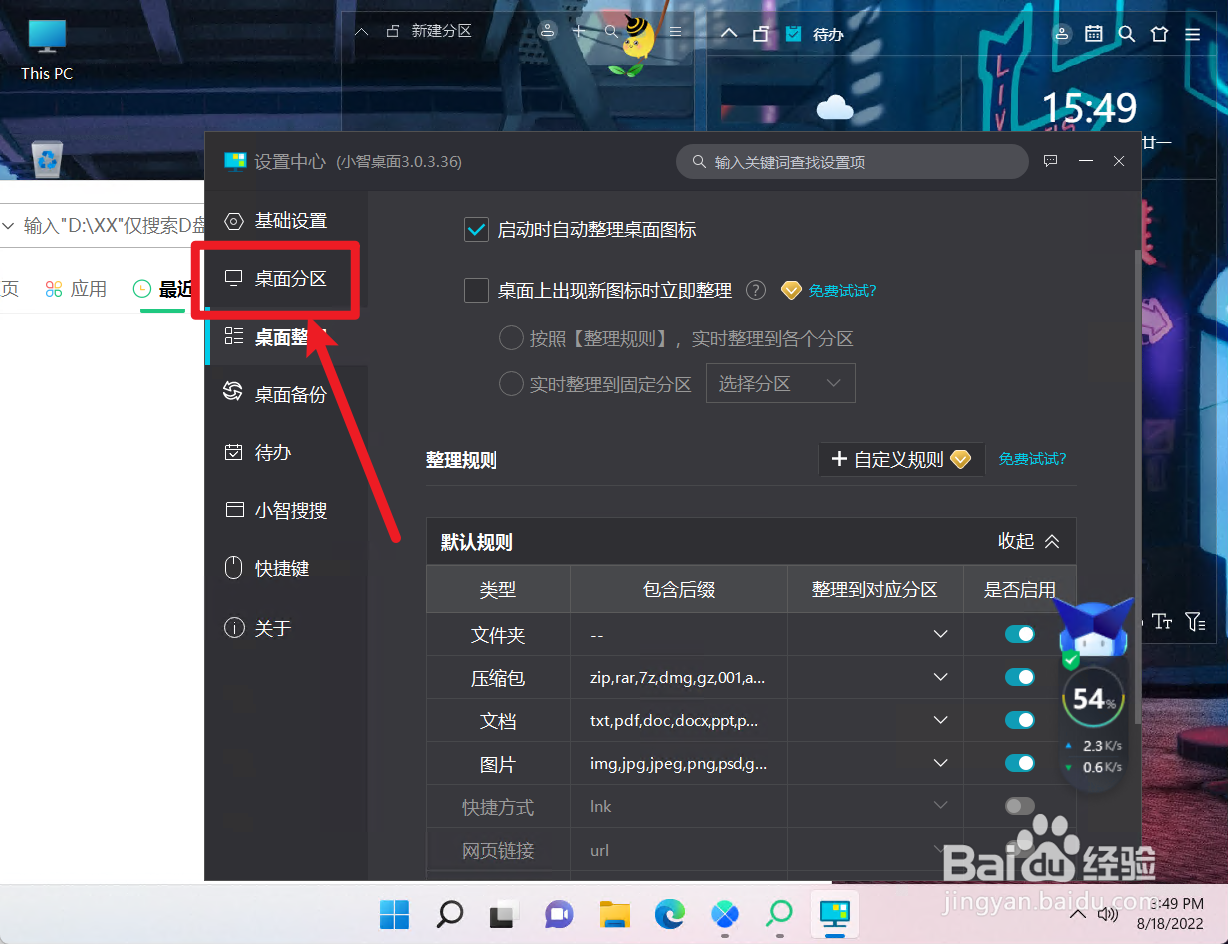Open the volume icon in system tray
1228x944 pixels.
(x=1108, y=914)
